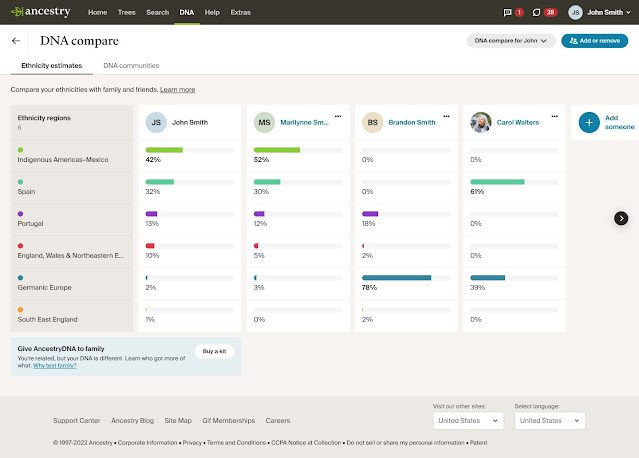The width and height of the screenshot is (639, 458).
Task: Open Corporate Information footer link
Action: point(148,443)
